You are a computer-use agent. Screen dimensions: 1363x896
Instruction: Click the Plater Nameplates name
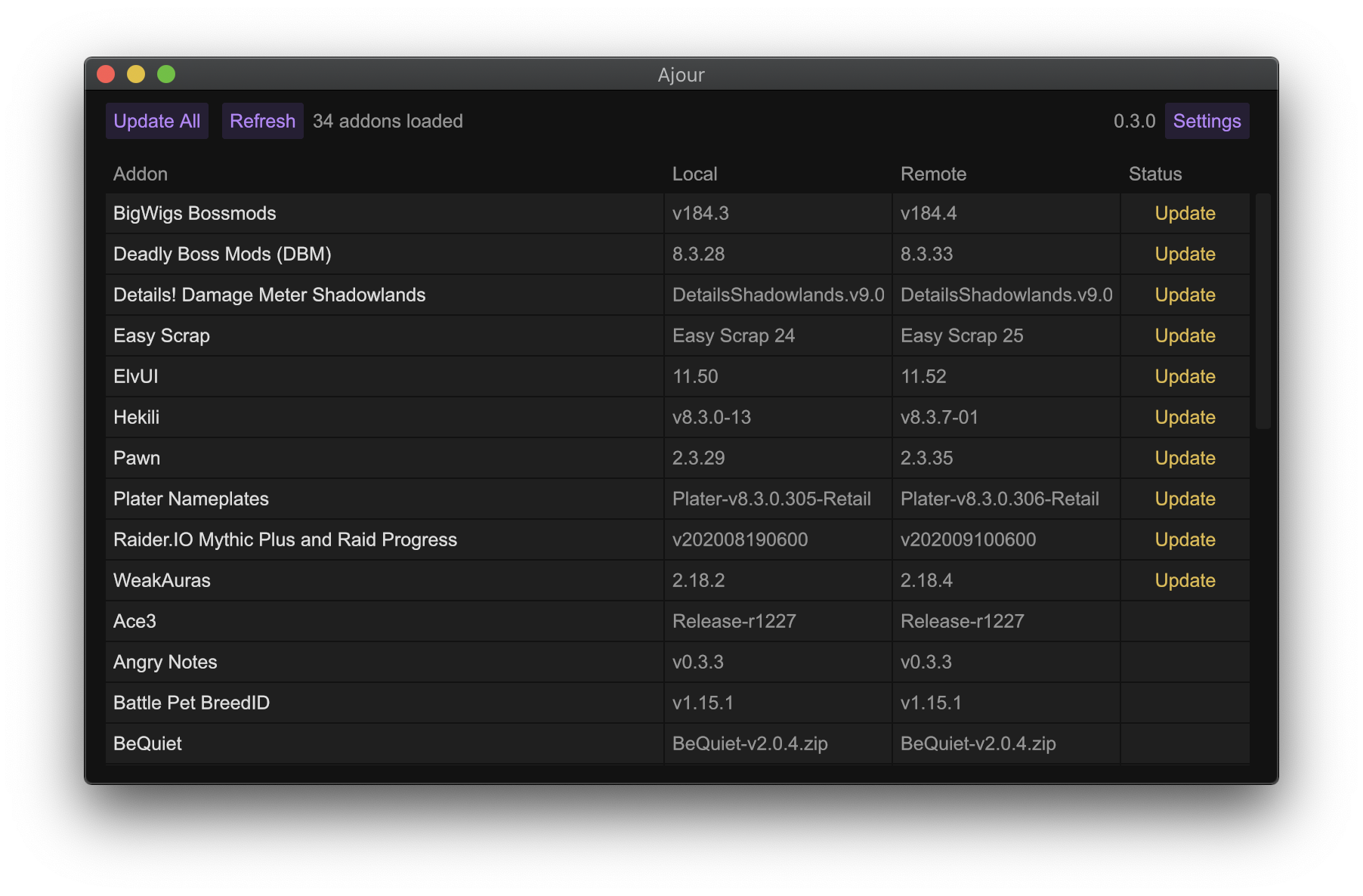(191, 499)
